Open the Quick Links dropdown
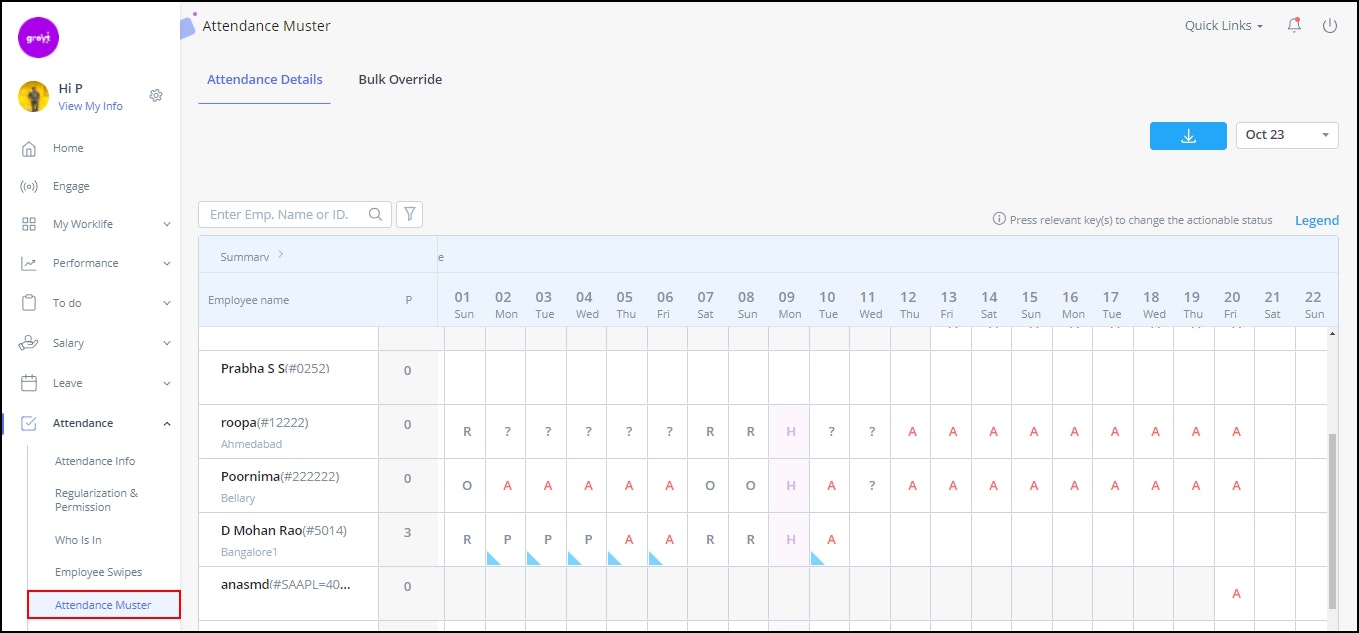1359x633 pixels. coord(1224,26)
